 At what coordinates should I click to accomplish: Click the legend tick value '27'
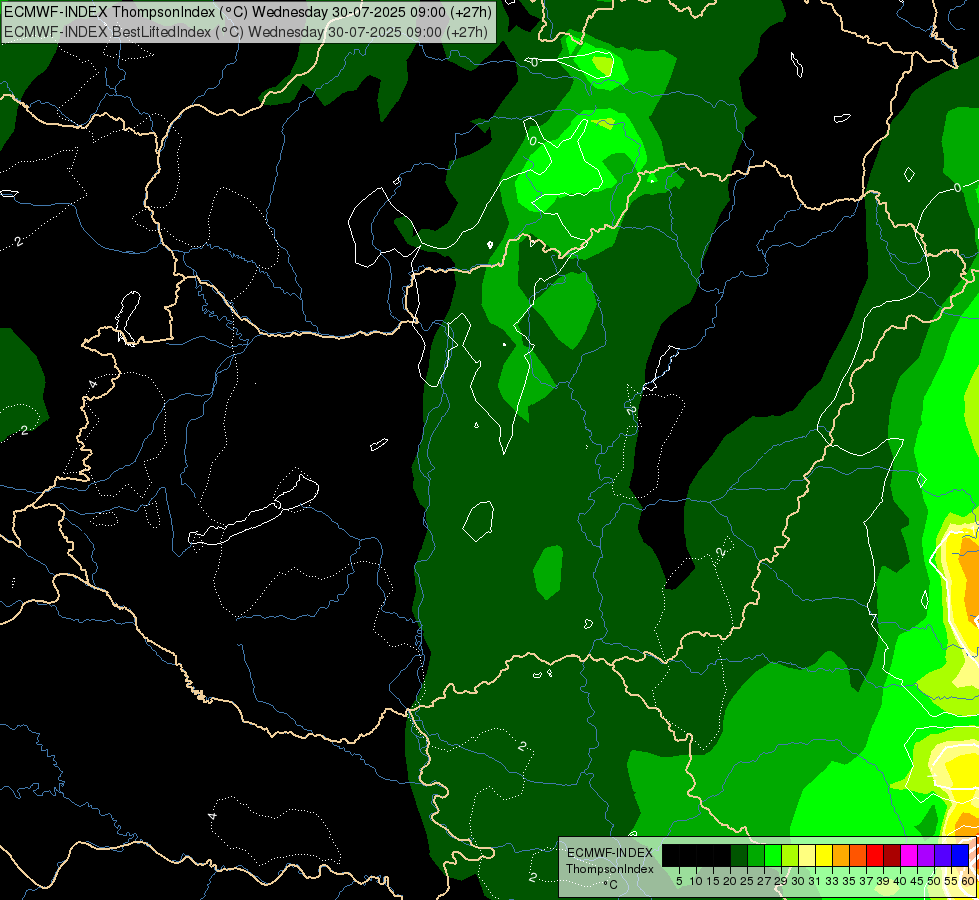(764, 881)
